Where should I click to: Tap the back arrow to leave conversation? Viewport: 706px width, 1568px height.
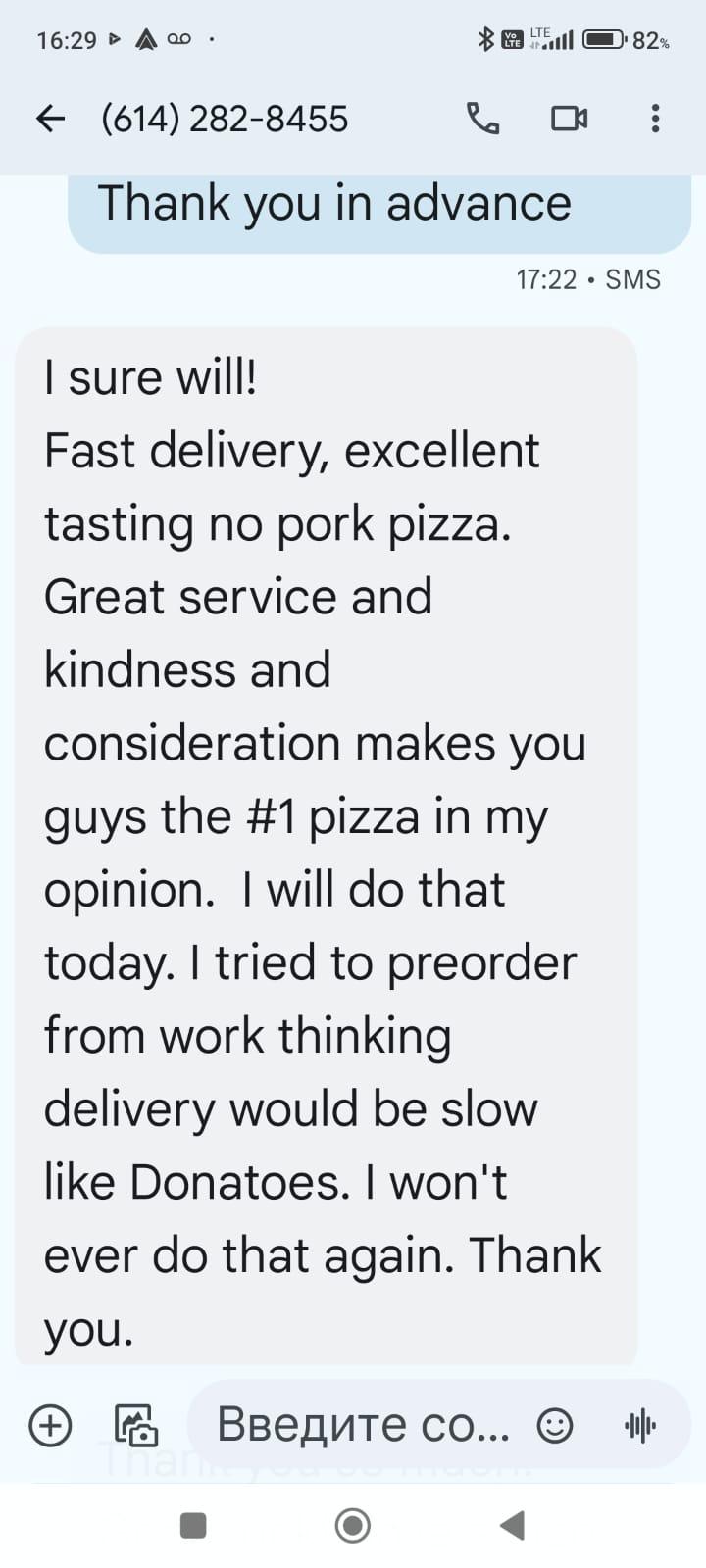[x=50, y=119]
